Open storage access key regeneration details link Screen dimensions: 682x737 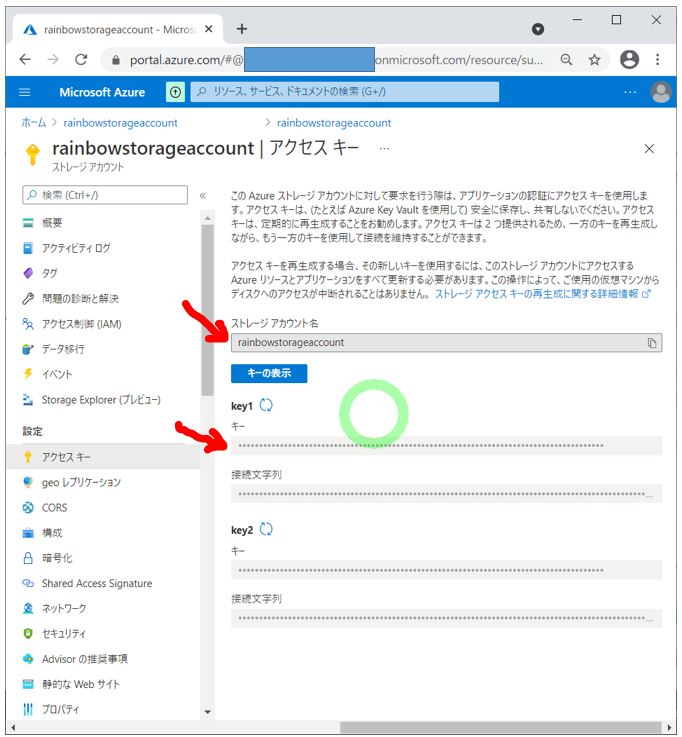tap(543, 294)
